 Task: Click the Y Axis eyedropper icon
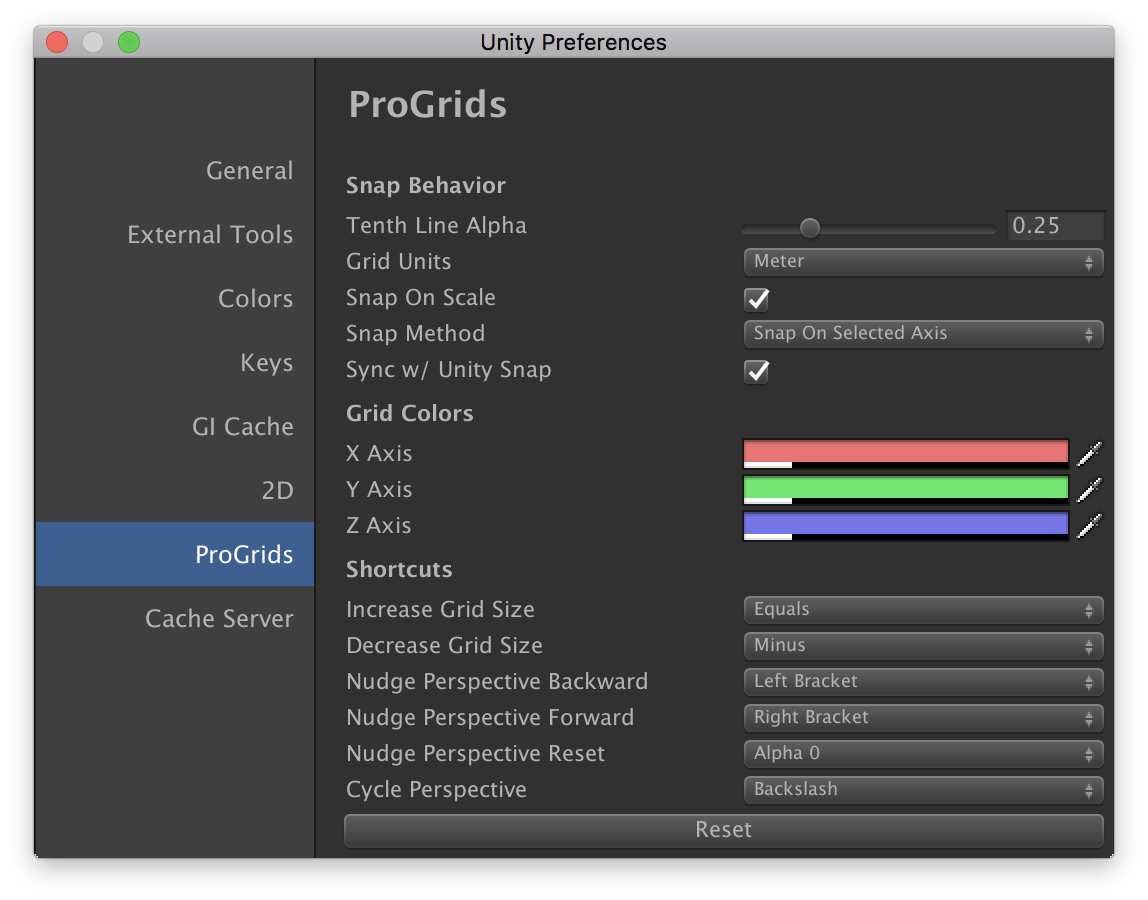coord(1089,490)
